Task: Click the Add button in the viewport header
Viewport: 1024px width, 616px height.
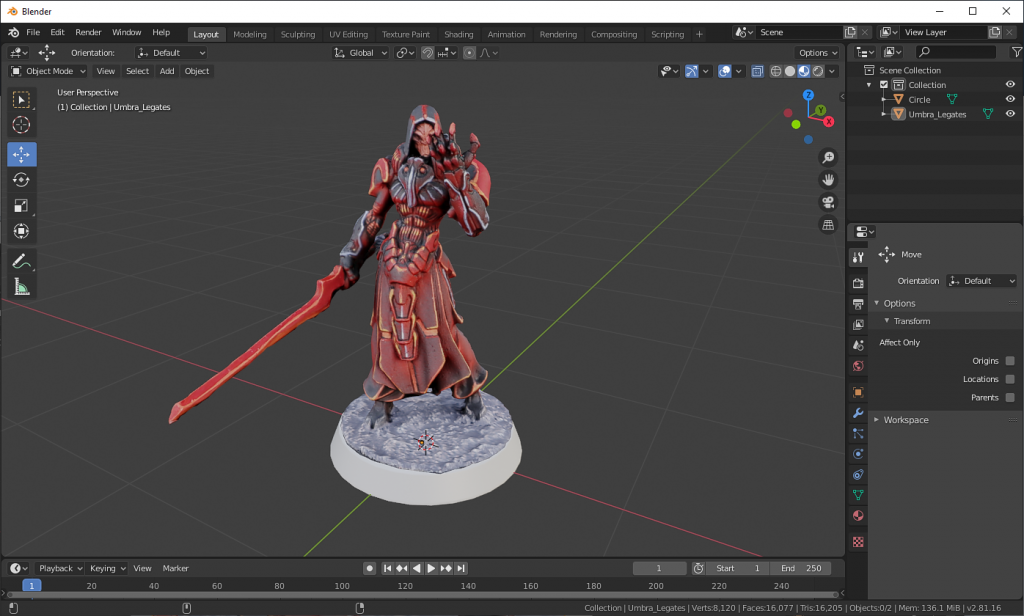Action: pos(166,71)
